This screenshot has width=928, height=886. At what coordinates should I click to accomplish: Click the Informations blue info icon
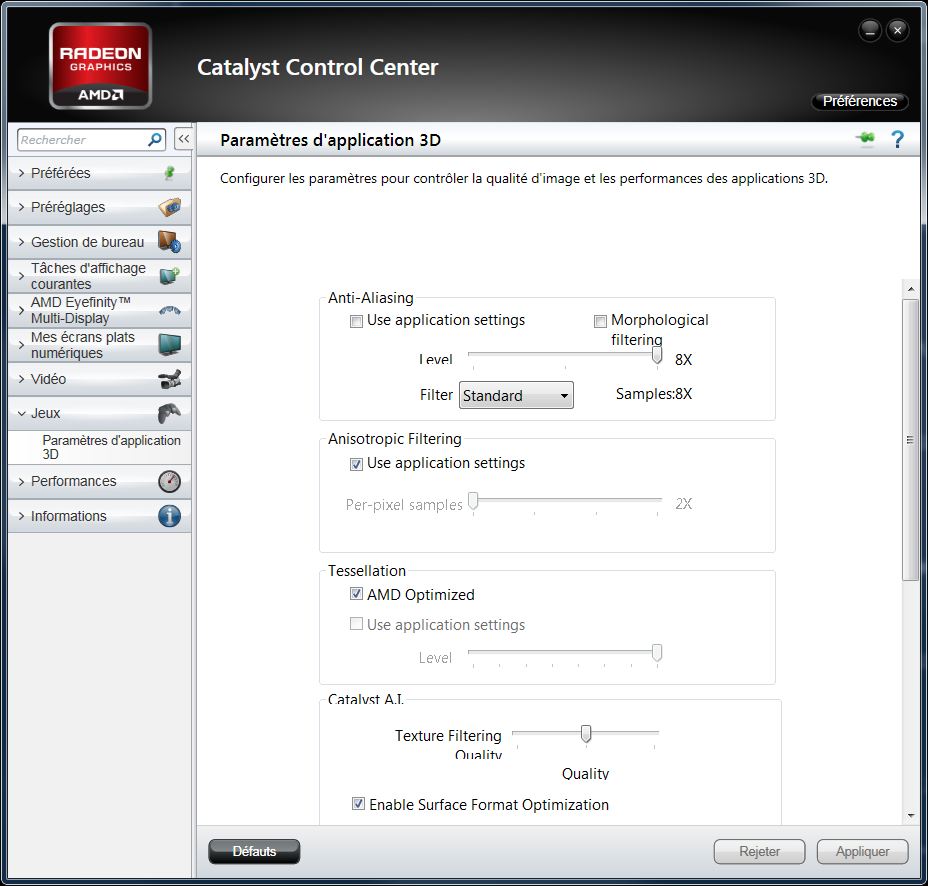click(x=169, y=516)
